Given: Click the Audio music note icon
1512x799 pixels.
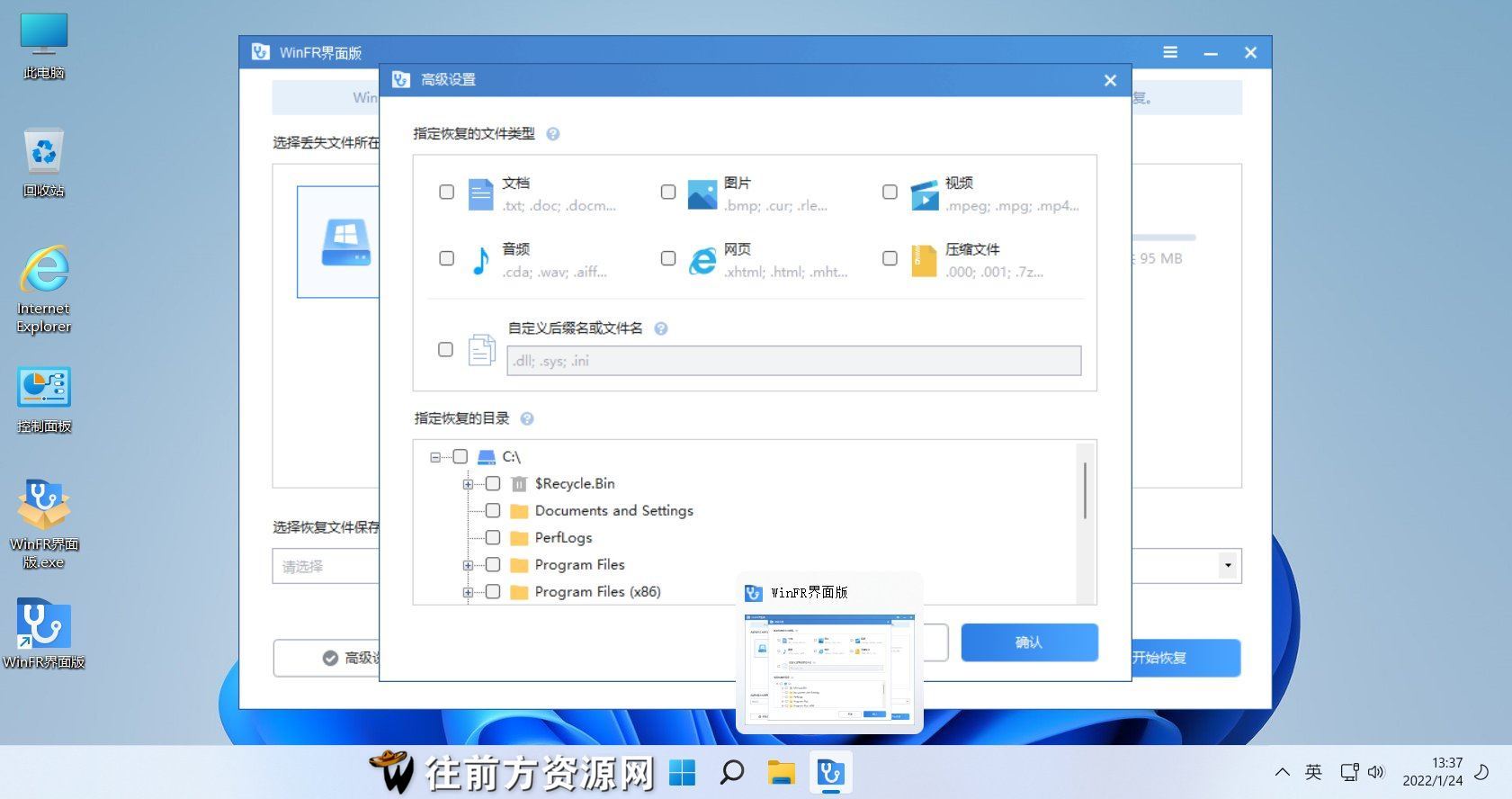Looking at the screenshot, I should [481, 260].
